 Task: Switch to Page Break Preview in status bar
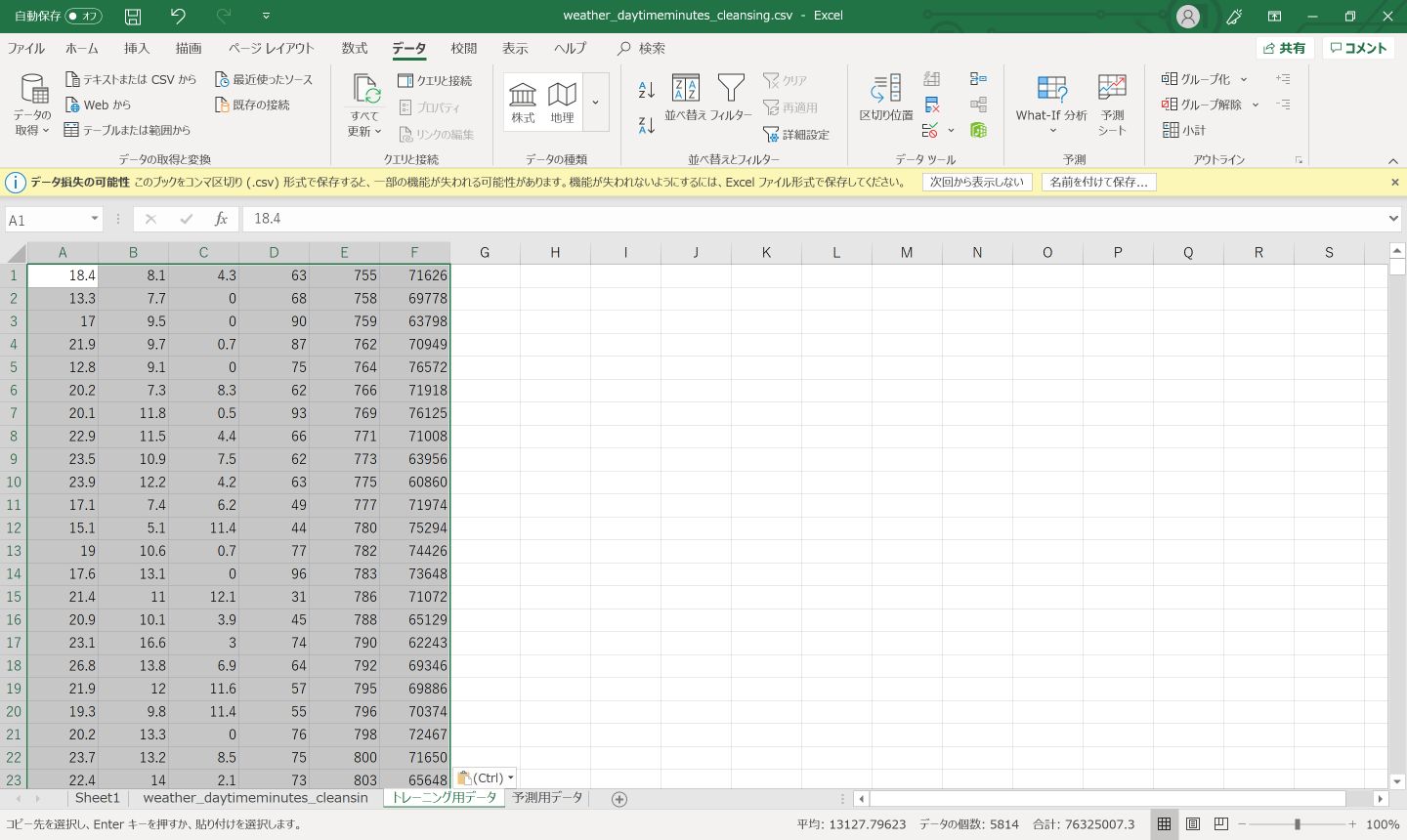(1221, 824)
